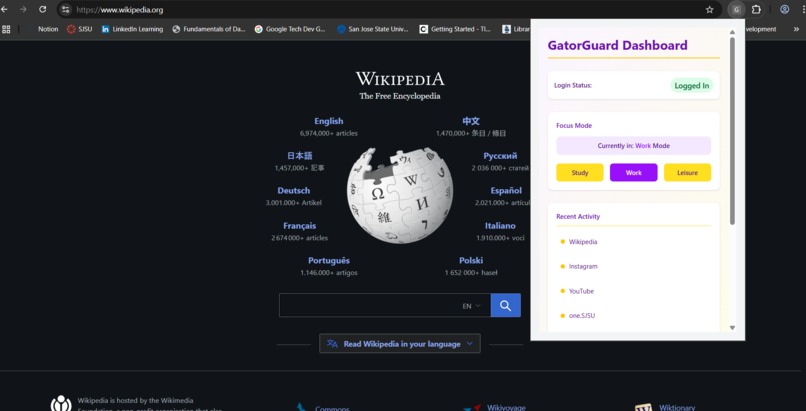The image size is (806, 411).
Task: Click the Wikimedia Foundation logo icon
Action: pyautogui.click(x=61, y=403)
